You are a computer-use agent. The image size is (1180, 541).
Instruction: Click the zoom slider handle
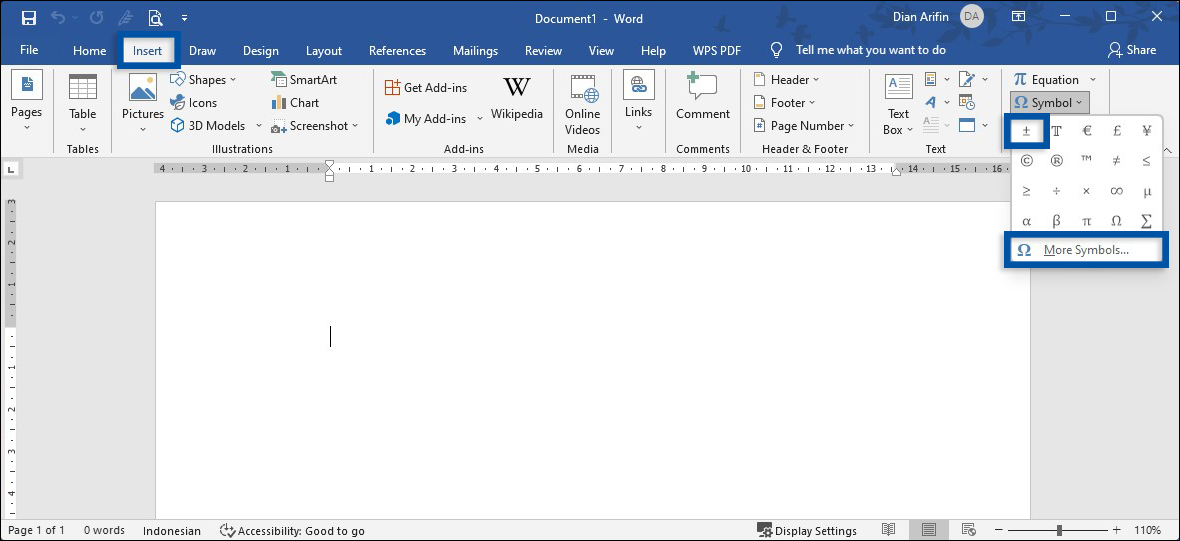(1059, 530)
